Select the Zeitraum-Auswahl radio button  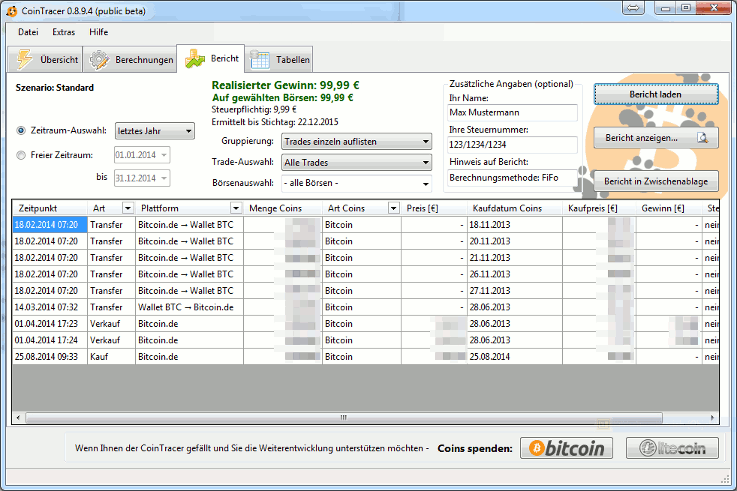point(21,131)
